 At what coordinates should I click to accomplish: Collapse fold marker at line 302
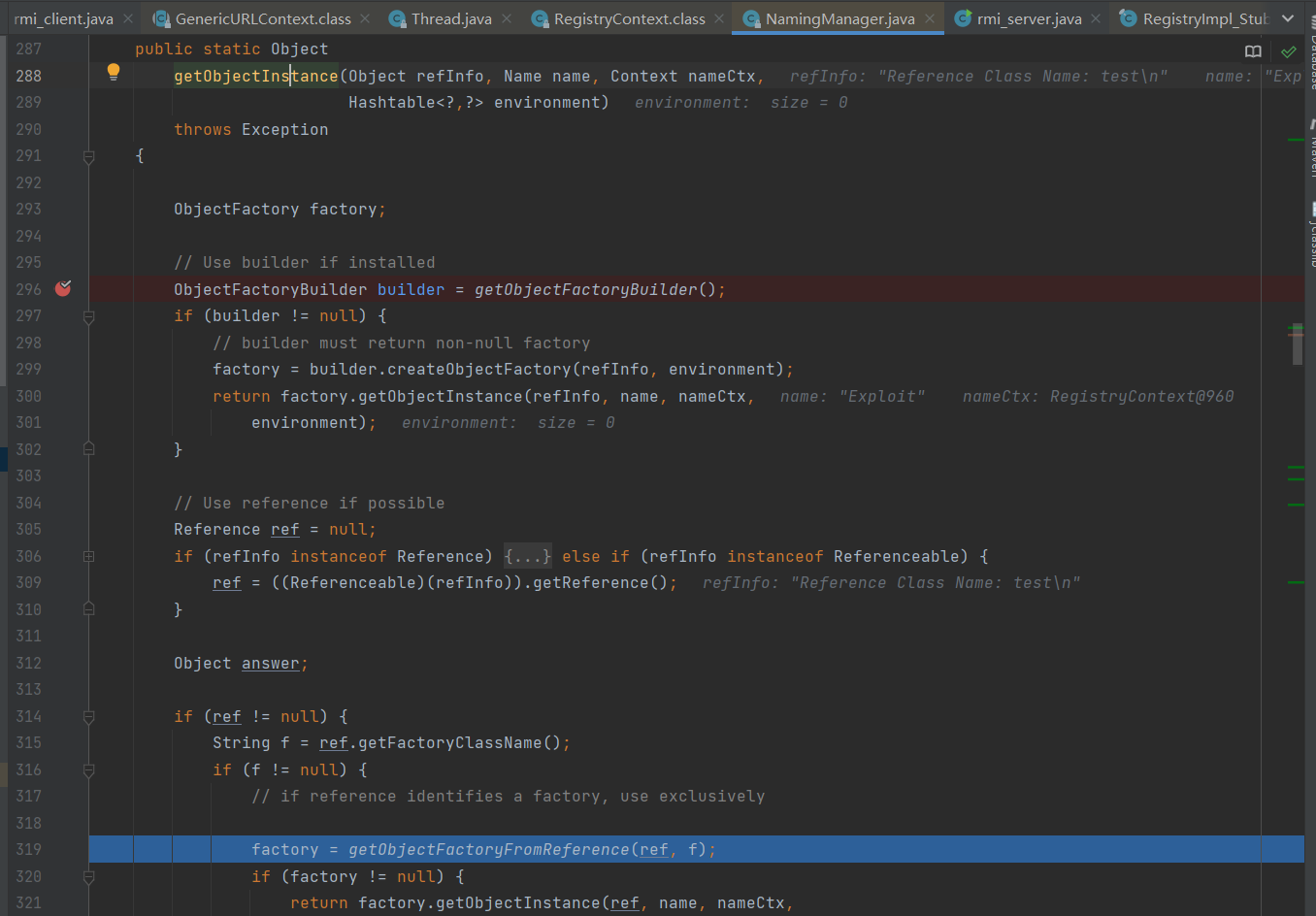[x=88, y=449]
